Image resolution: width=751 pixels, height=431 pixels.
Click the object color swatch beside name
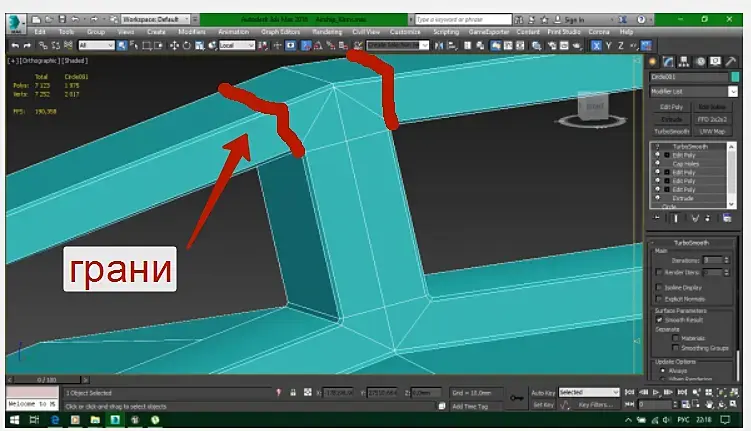pos(735,77)
